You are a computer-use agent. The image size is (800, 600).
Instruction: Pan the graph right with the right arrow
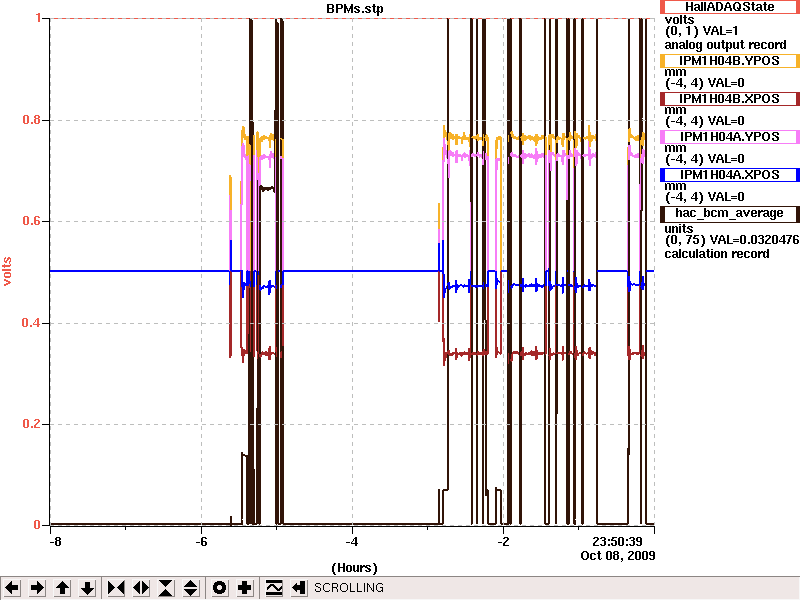click(x=37, y=588)
